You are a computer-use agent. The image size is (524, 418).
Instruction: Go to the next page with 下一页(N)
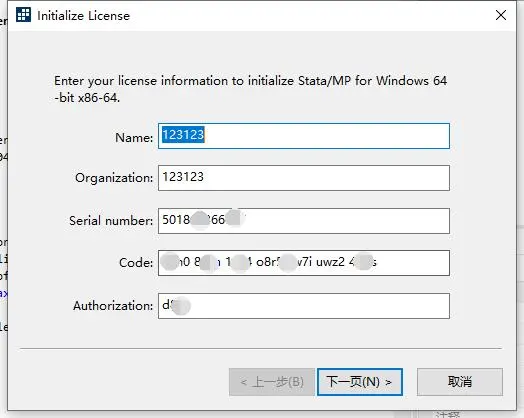point(360,382)
